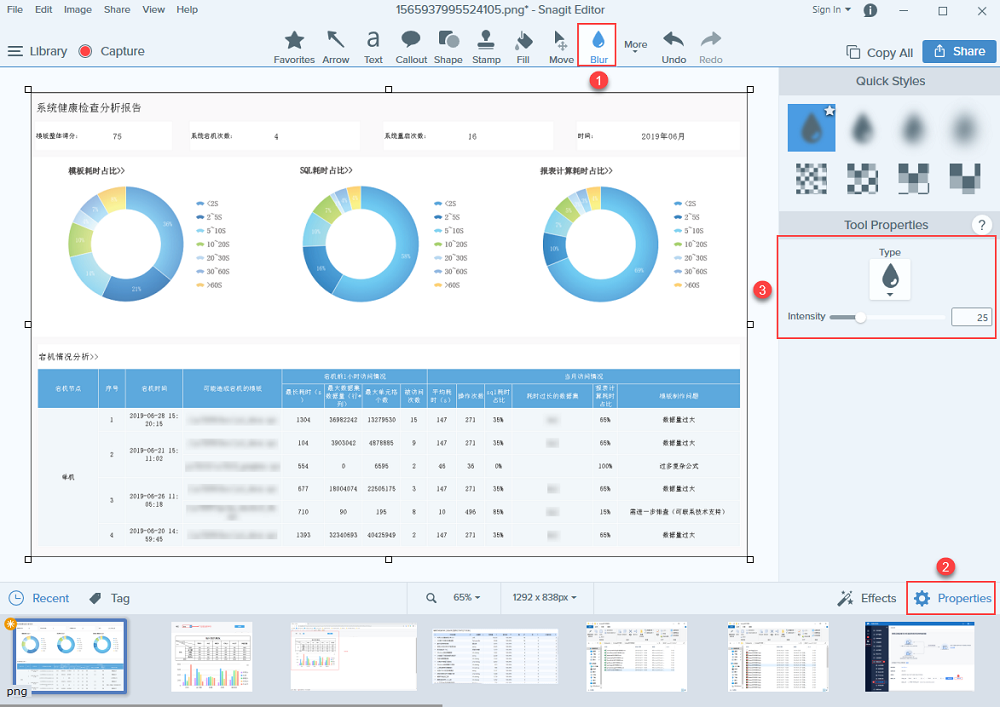Click the Share button
1000x707 pixels.
[958, 52]
